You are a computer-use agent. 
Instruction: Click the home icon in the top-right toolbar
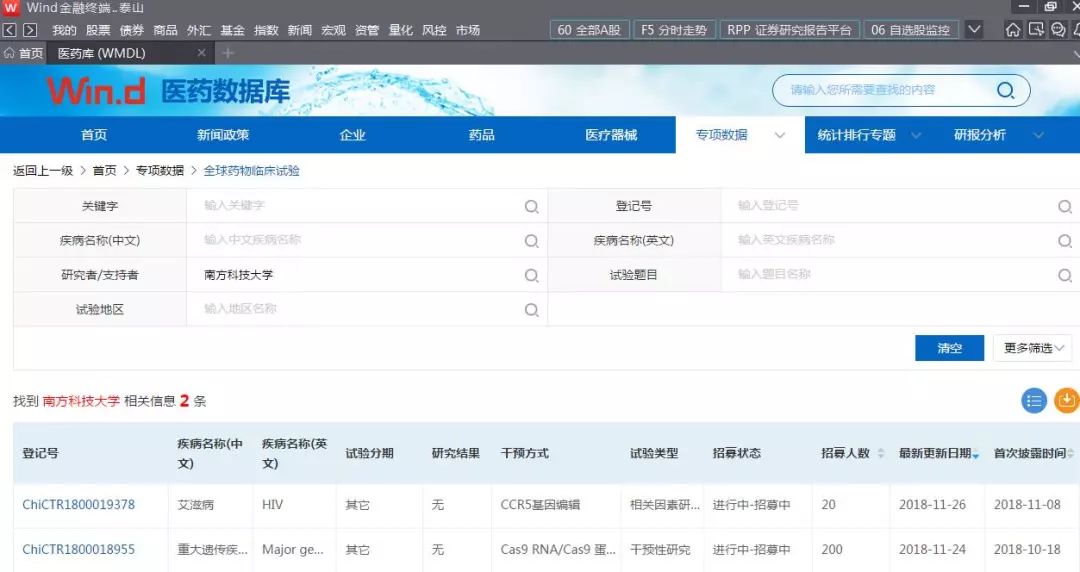click(1013, 30)
